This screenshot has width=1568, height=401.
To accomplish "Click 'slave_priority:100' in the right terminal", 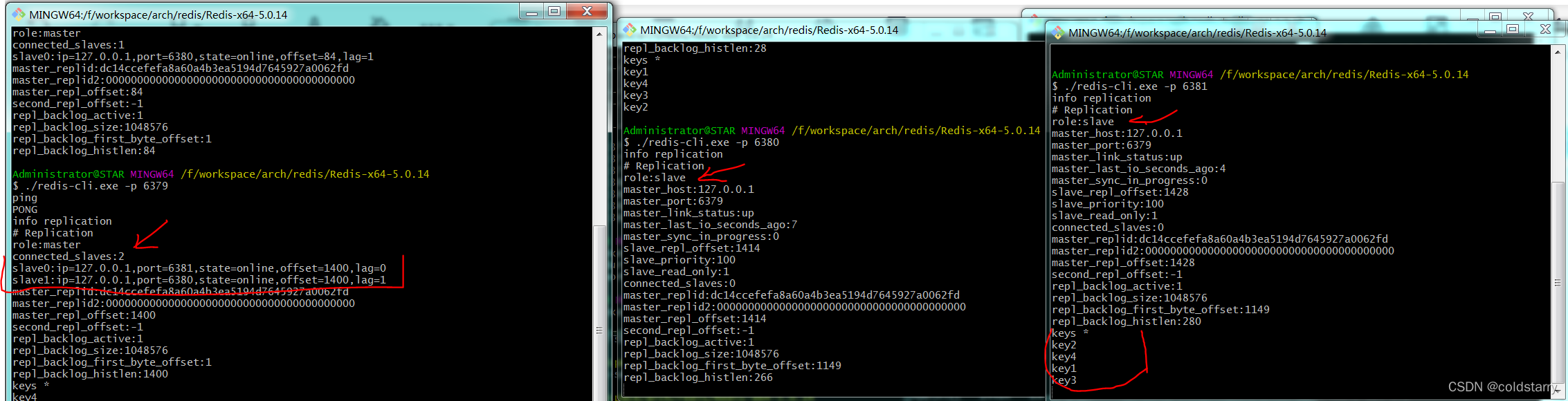I will tap(1108, 204).
